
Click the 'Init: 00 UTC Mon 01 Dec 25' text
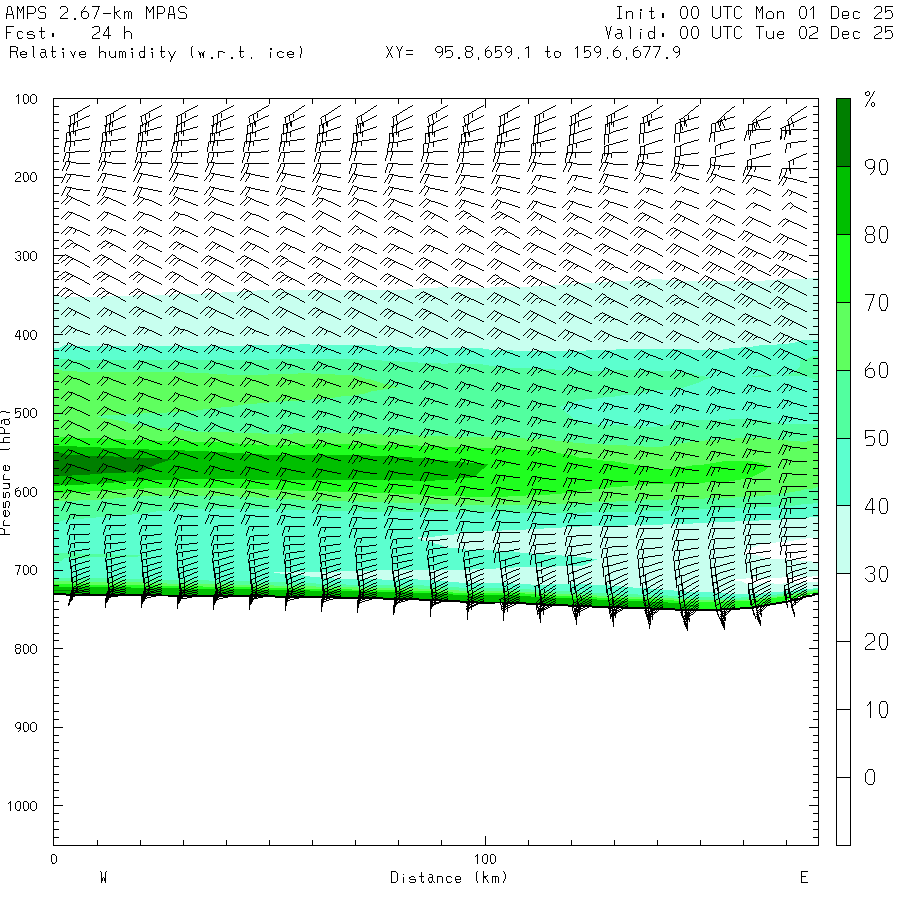[x=754, y=13]
